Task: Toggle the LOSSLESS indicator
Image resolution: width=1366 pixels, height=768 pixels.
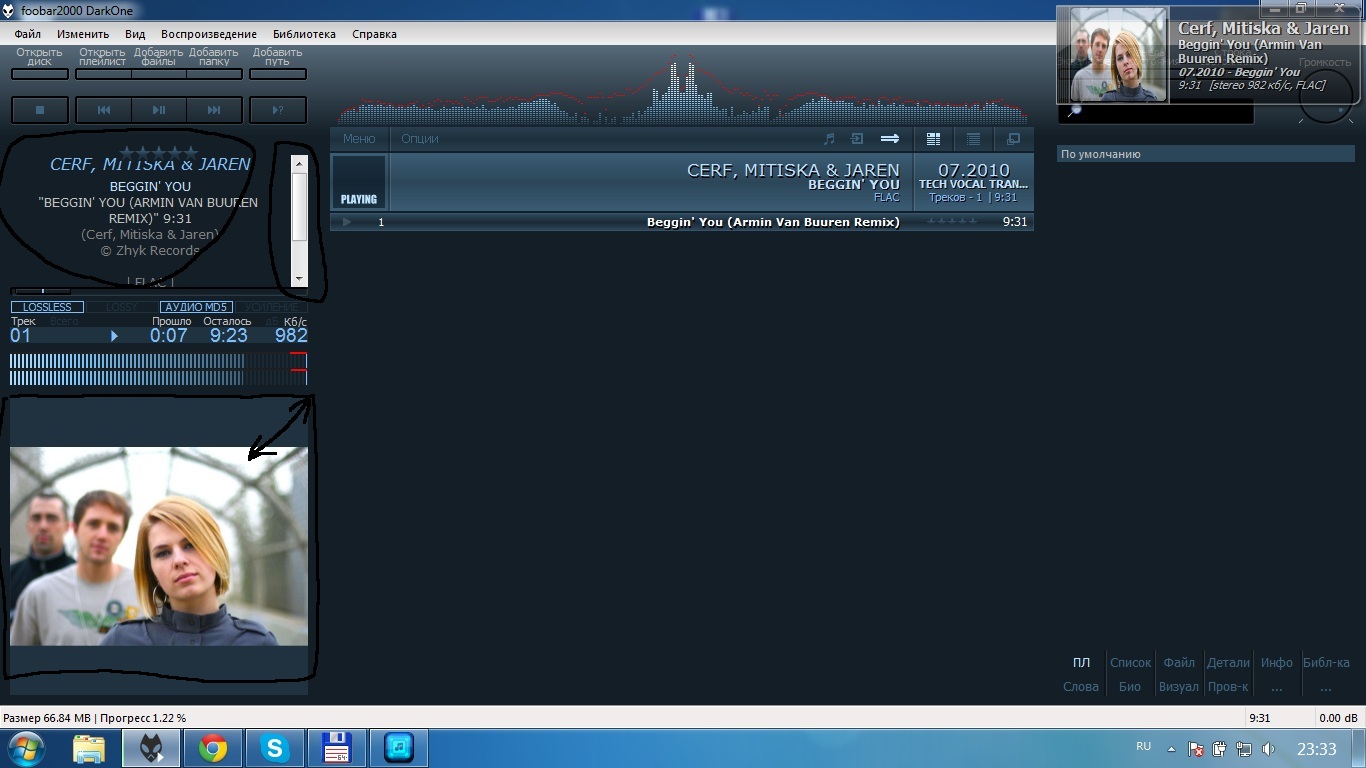Action: tap(47, 307)
